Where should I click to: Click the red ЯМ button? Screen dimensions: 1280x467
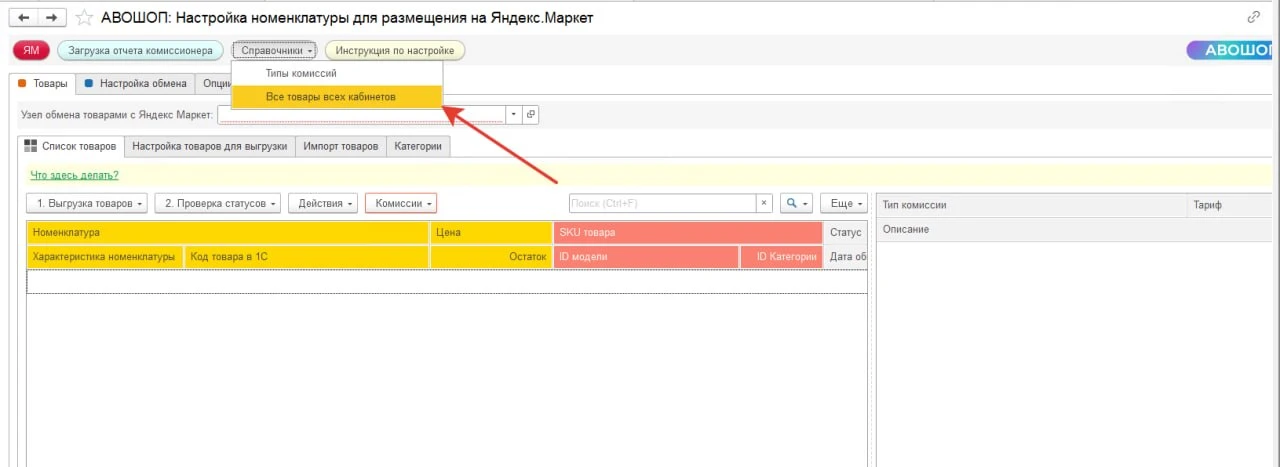coord(31,50)
